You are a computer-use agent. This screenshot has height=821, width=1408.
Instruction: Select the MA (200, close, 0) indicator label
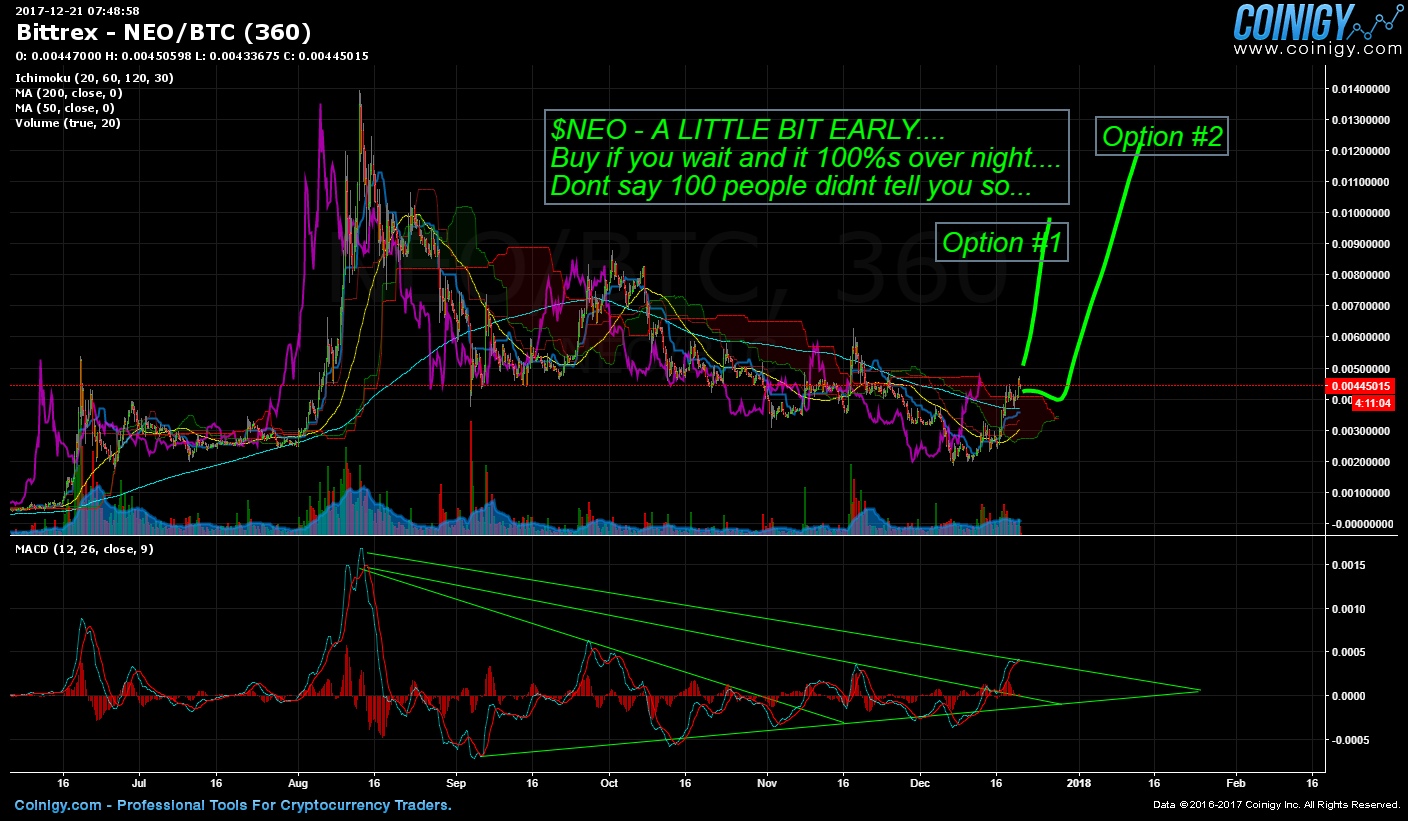tap(69, 93)
